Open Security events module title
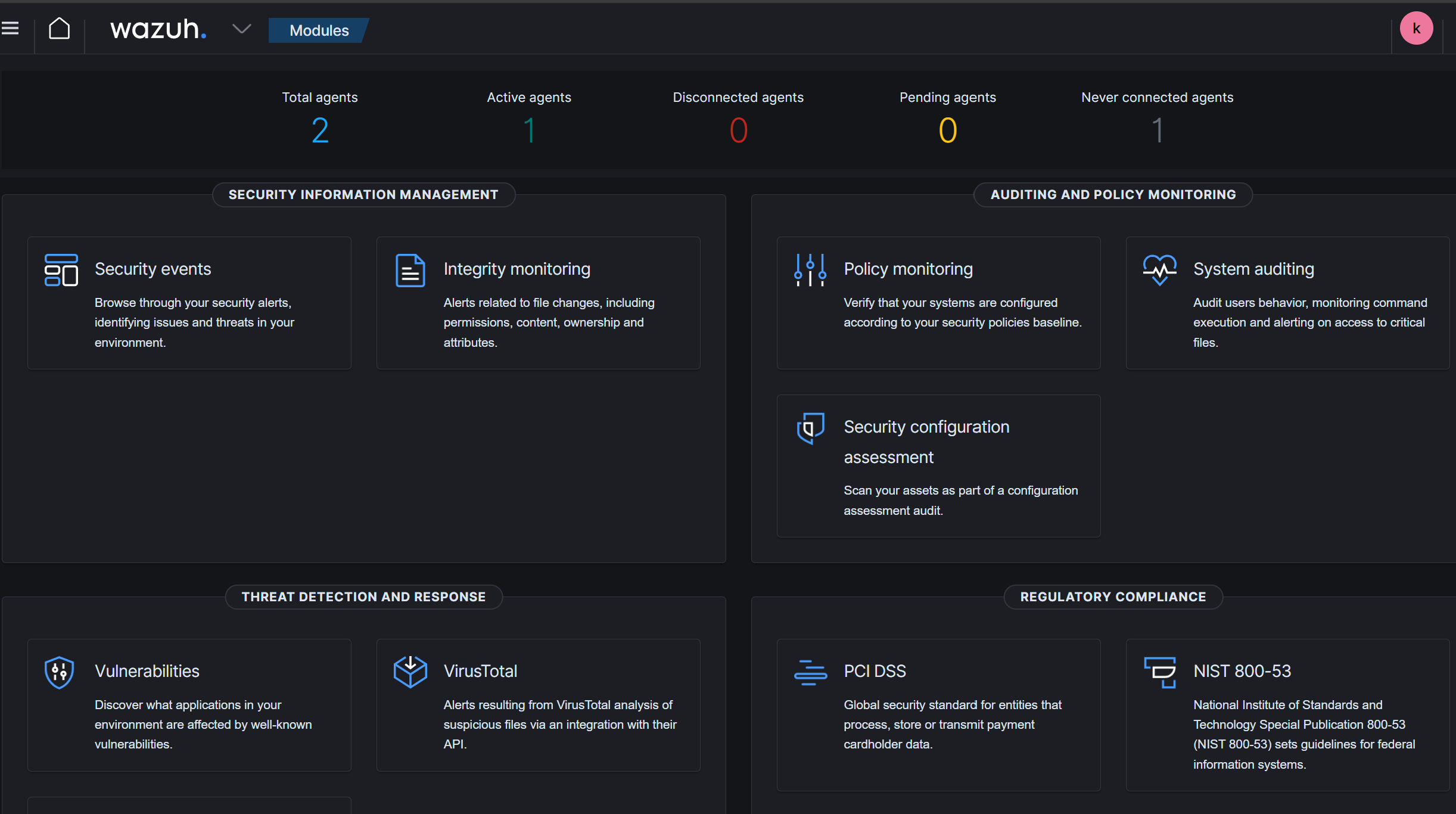Image resolution: width=1456 pixels, height=814 pixels. (x=153, y=269)
